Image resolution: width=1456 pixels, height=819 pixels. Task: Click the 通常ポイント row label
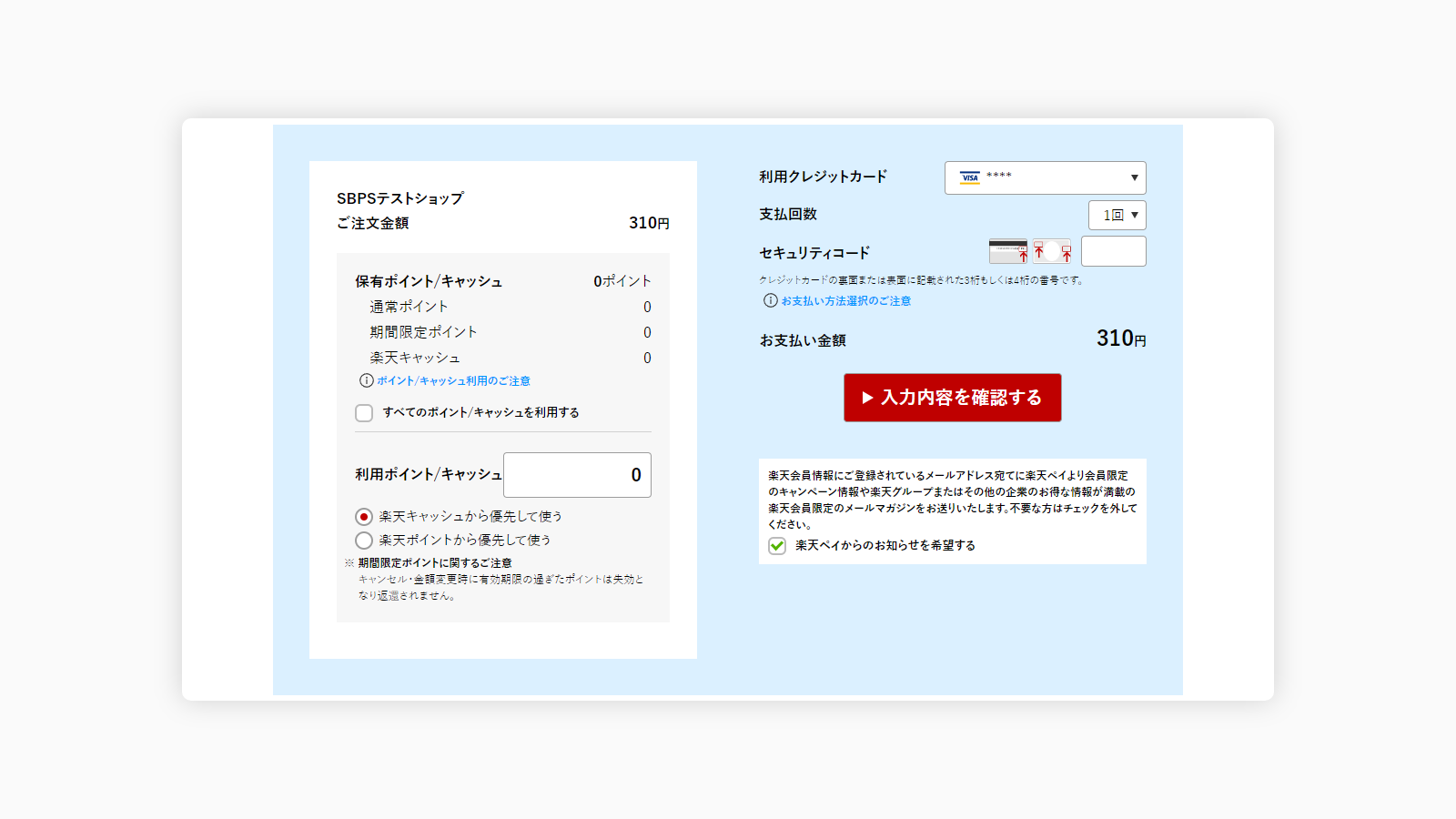[x=409, y=307]
